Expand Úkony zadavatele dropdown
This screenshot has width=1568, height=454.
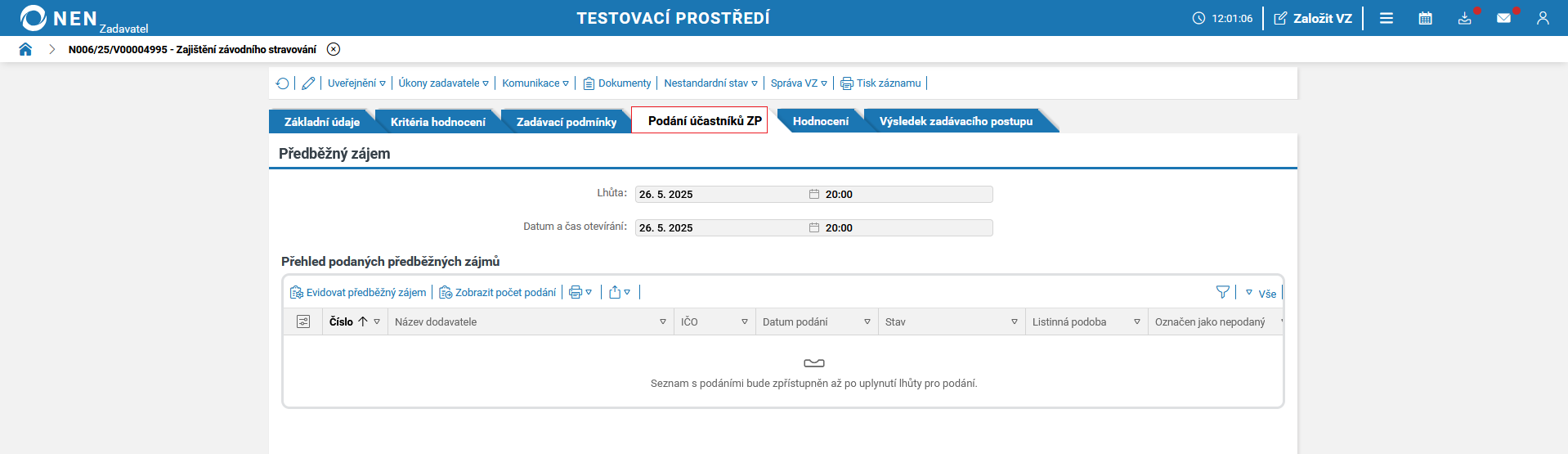pyautogui.click(x=444, y=83)
